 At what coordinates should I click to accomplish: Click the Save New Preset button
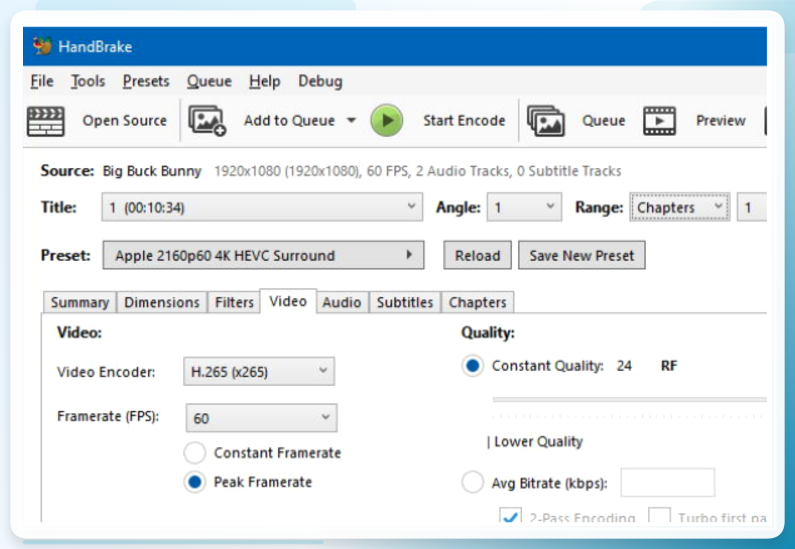click(x=582, y=255)
